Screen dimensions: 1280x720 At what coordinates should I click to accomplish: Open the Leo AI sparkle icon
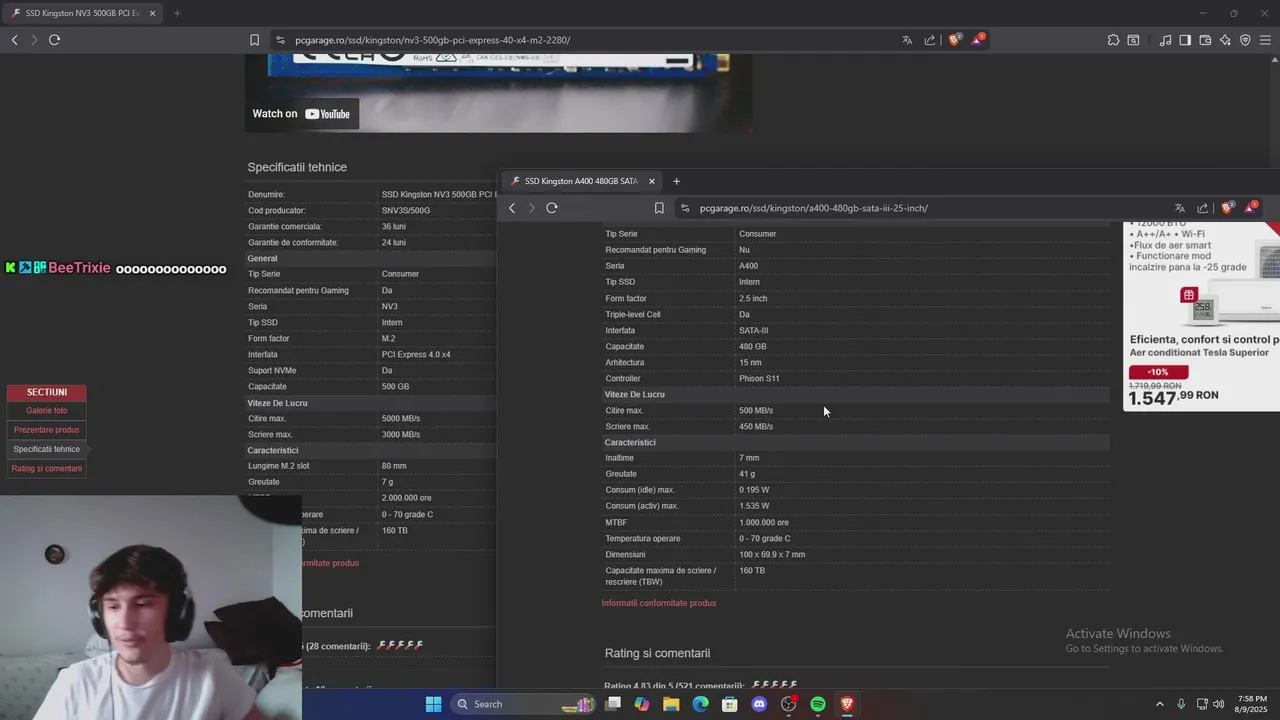[x=1225, y=40]
